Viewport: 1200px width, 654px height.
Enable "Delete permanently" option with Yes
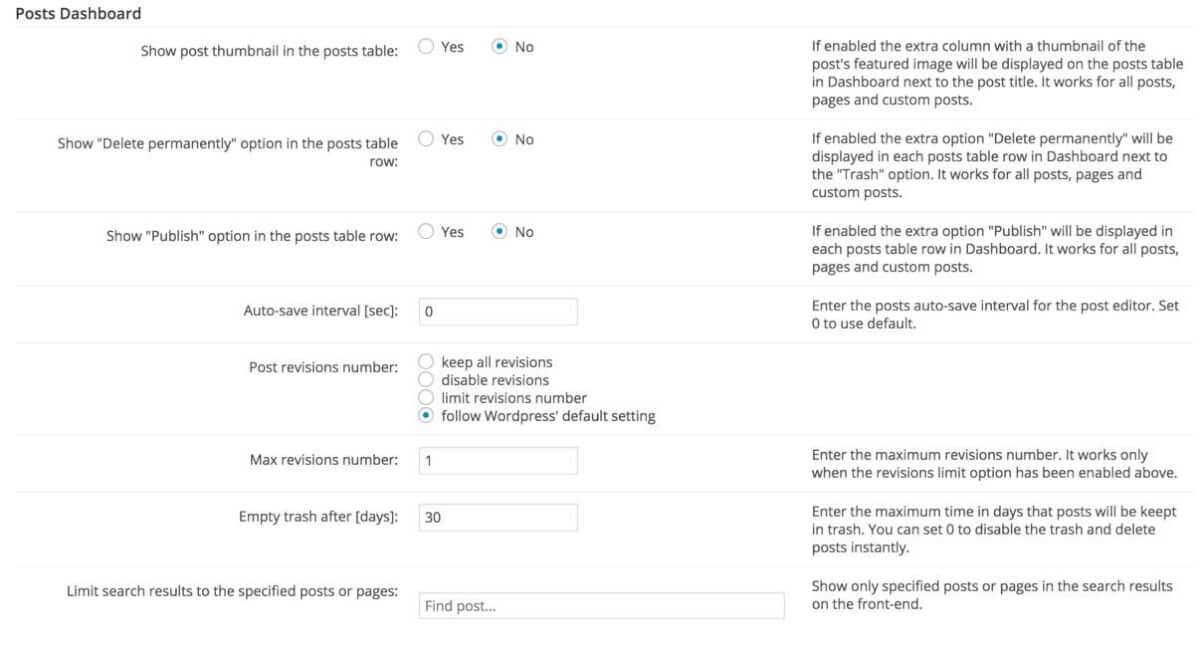426,140
